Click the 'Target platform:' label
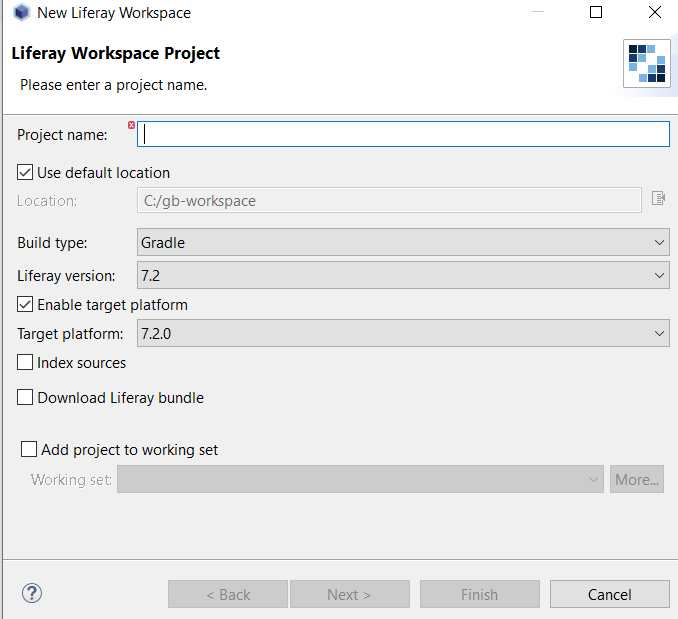Screen dimensions: 678x619 point(70,334)
